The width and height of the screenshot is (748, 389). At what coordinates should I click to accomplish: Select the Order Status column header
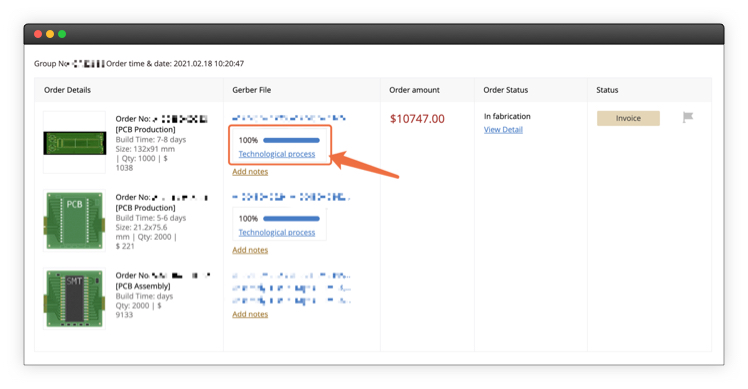506,90
